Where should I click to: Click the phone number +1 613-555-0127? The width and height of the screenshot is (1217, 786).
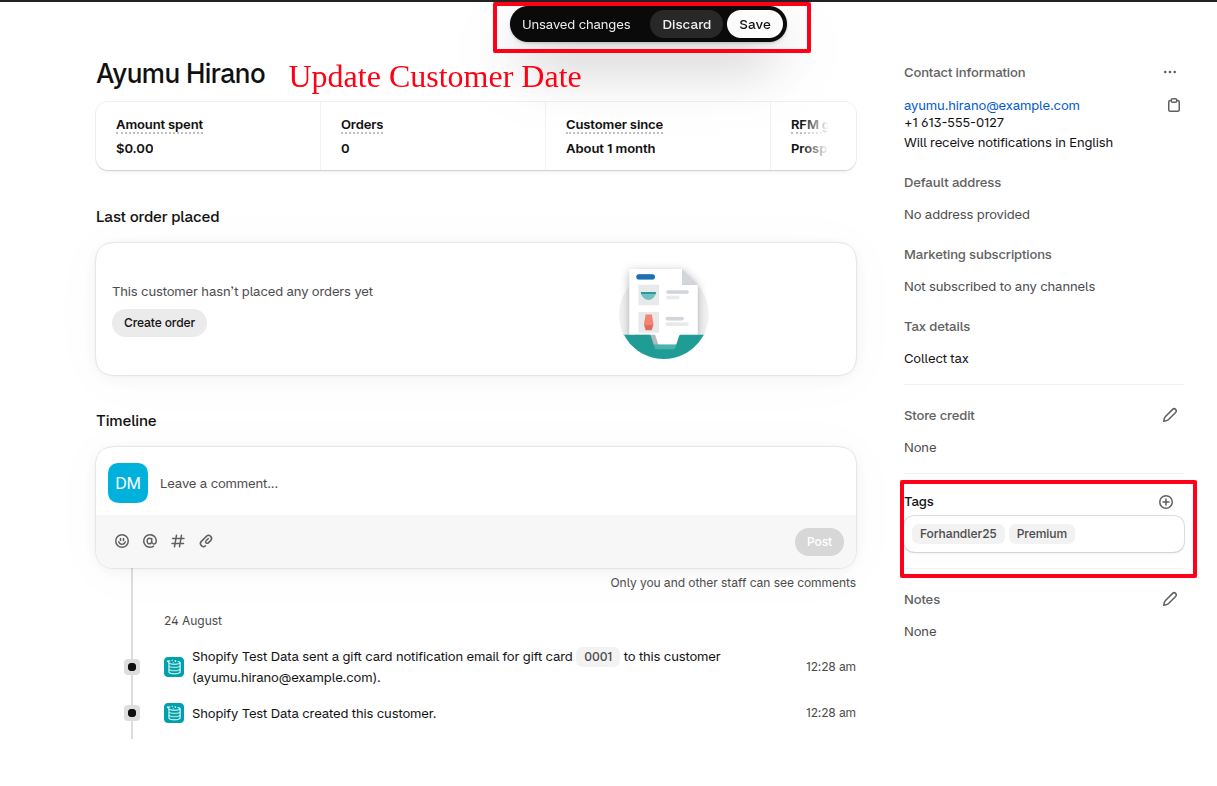pos(954,123)
